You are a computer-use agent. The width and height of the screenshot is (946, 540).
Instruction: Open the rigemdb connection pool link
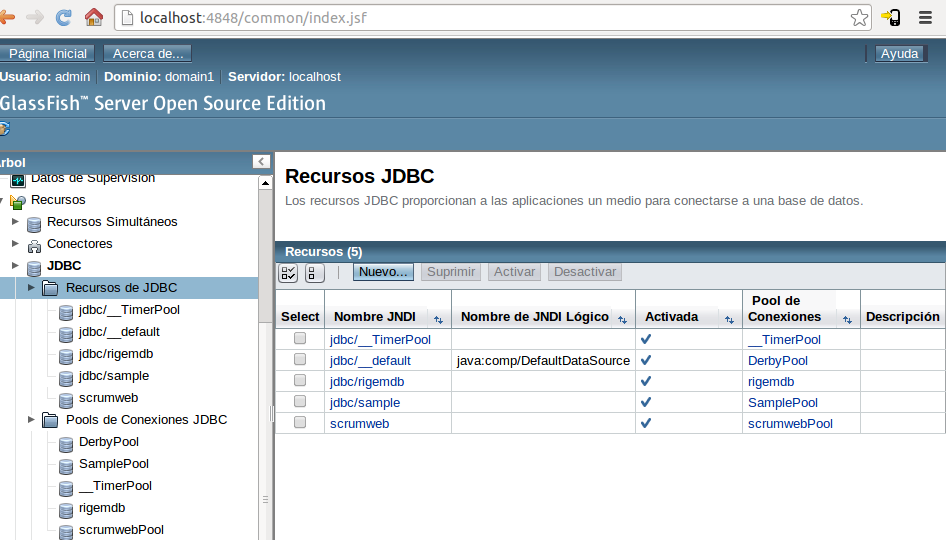[771, 382]
